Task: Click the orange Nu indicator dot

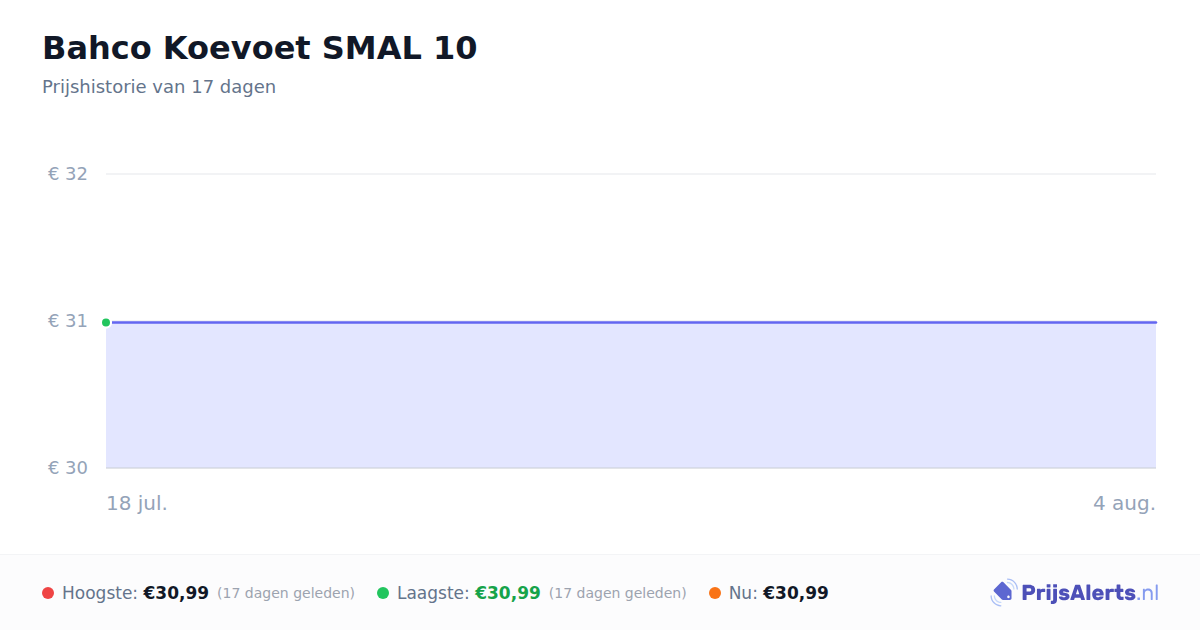Action: [715, 593]
